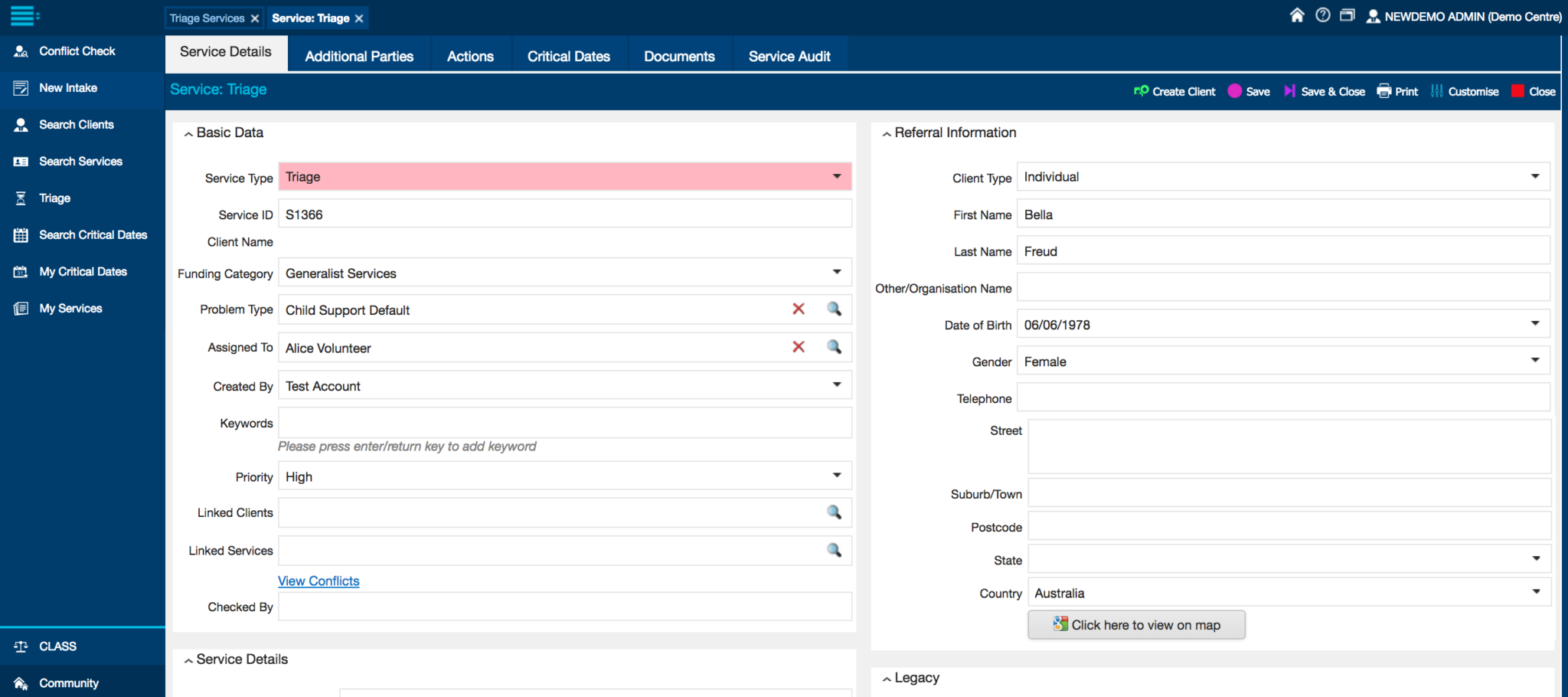Open the Assigned To lookup magnifier
Screen dimensions: 1568x697
[834, 347]
